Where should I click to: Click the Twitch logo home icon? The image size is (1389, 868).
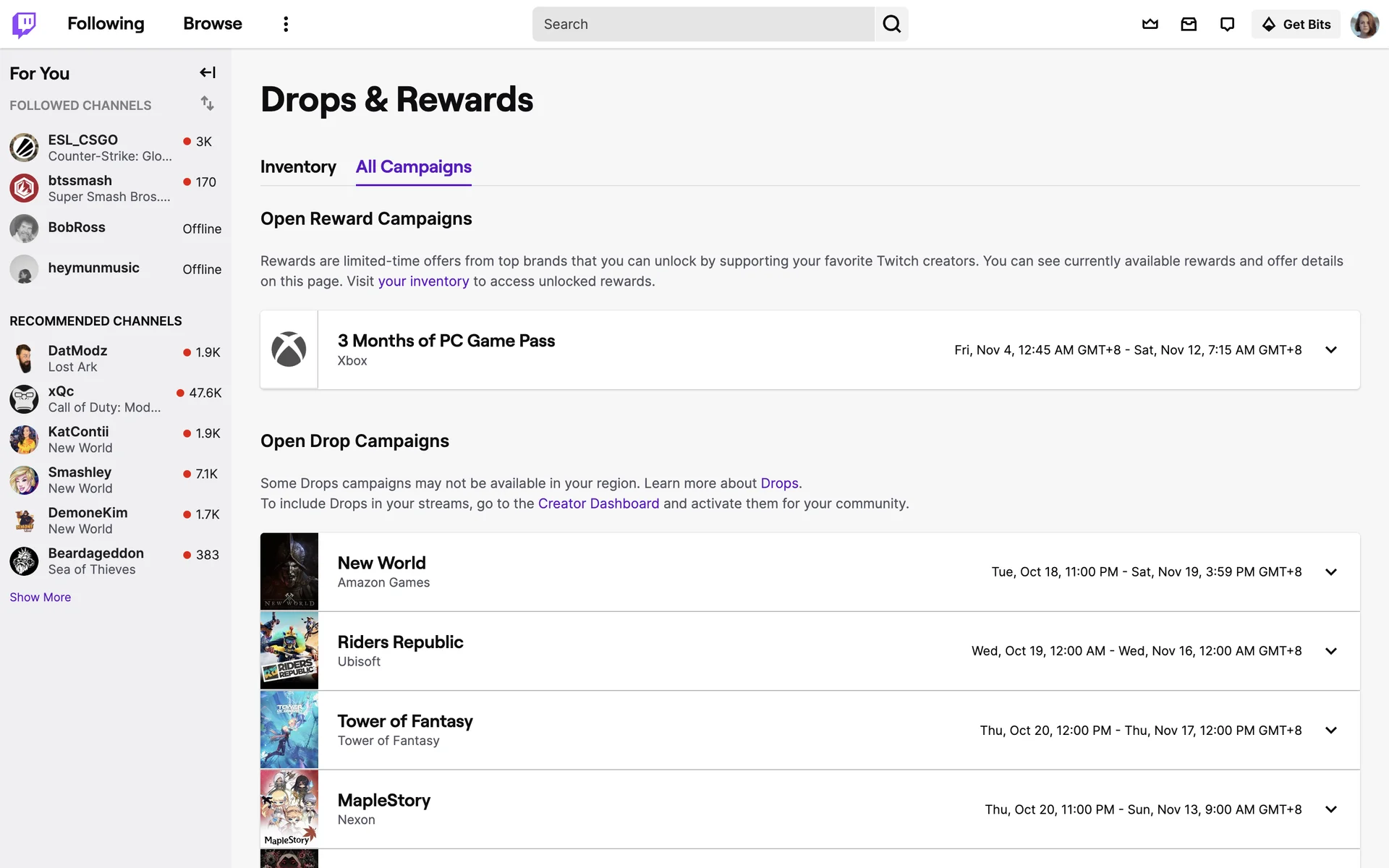pos(24,24)
